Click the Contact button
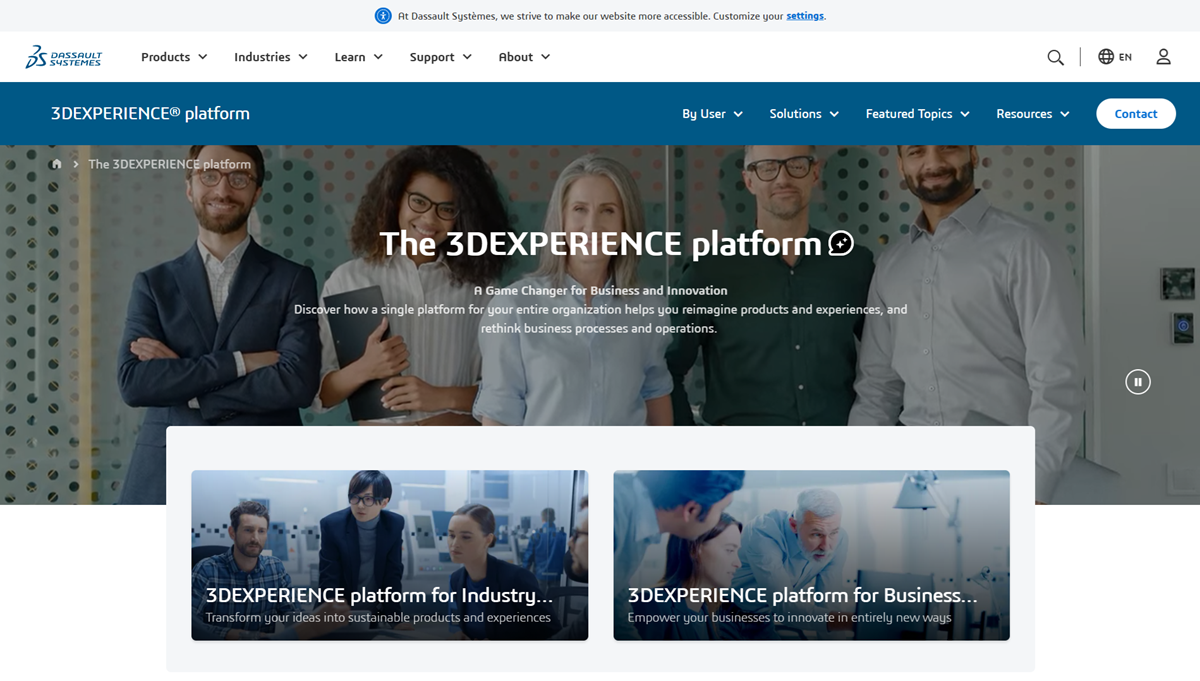1200x681 pixels. 1136,114
